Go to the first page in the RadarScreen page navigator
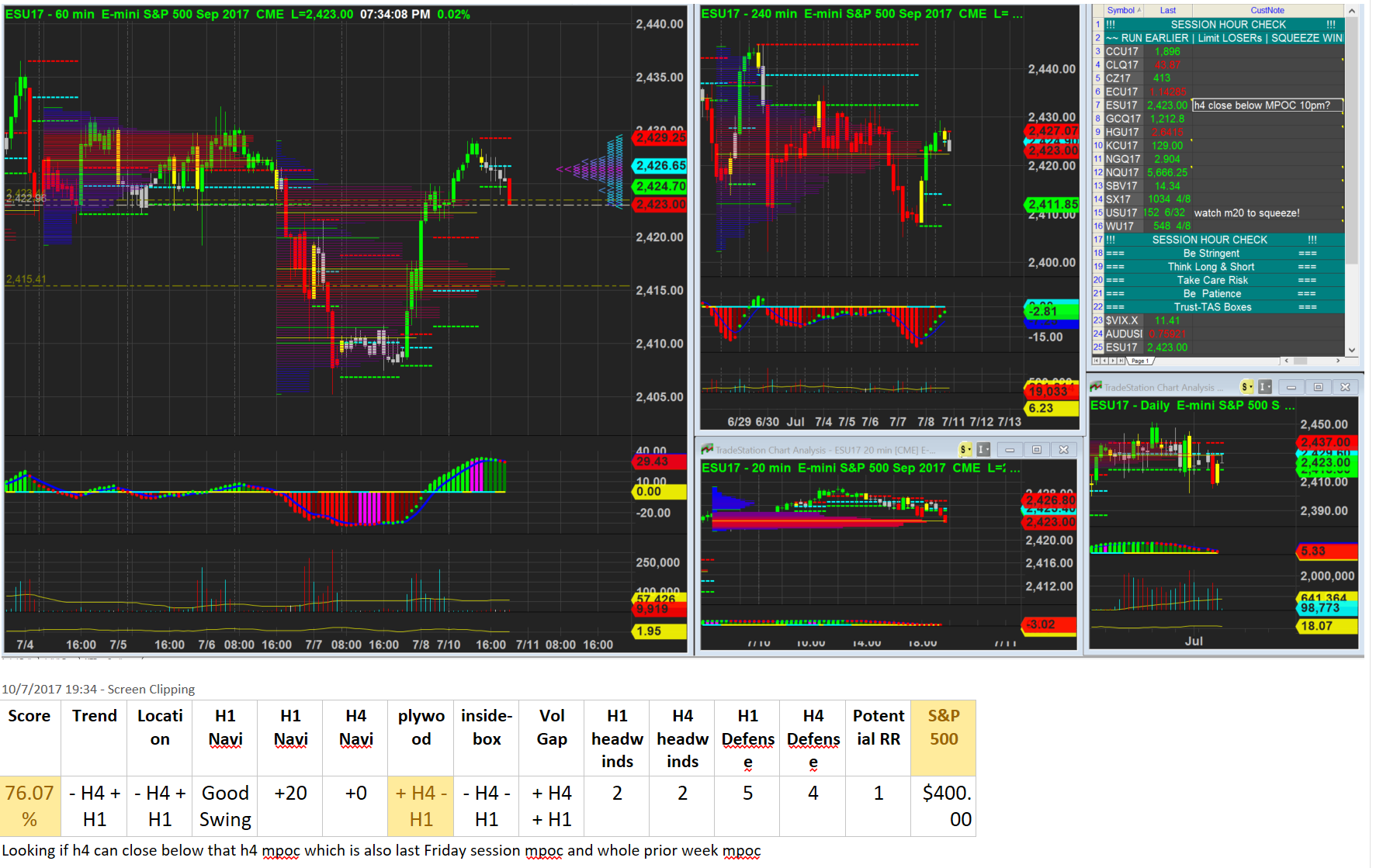Viewport: 1376px width, 868px height. [1096, 361]
